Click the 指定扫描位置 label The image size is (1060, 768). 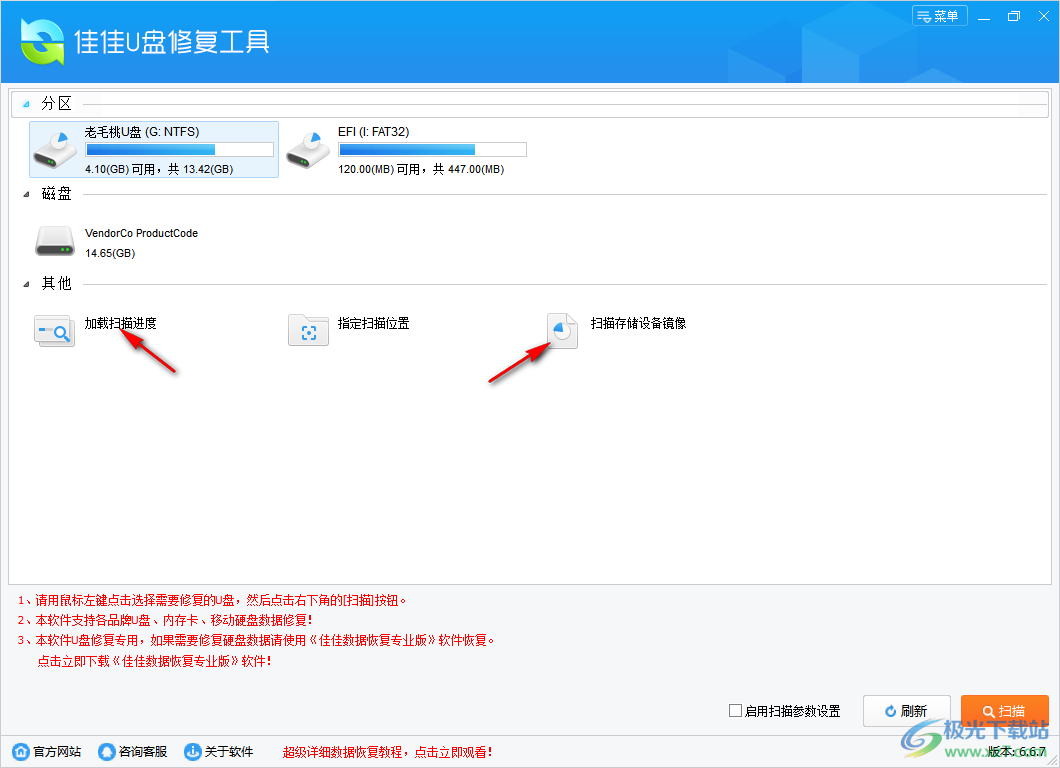point(374,323)
